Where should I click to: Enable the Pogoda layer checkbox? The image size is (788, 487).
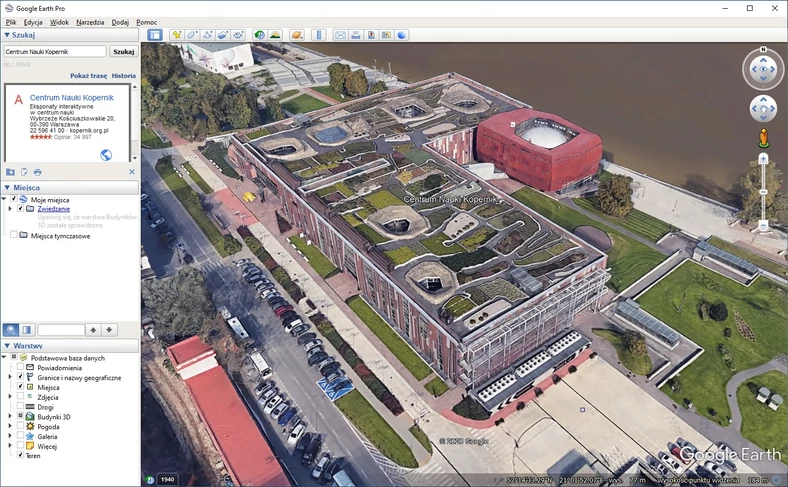point(20,426)
